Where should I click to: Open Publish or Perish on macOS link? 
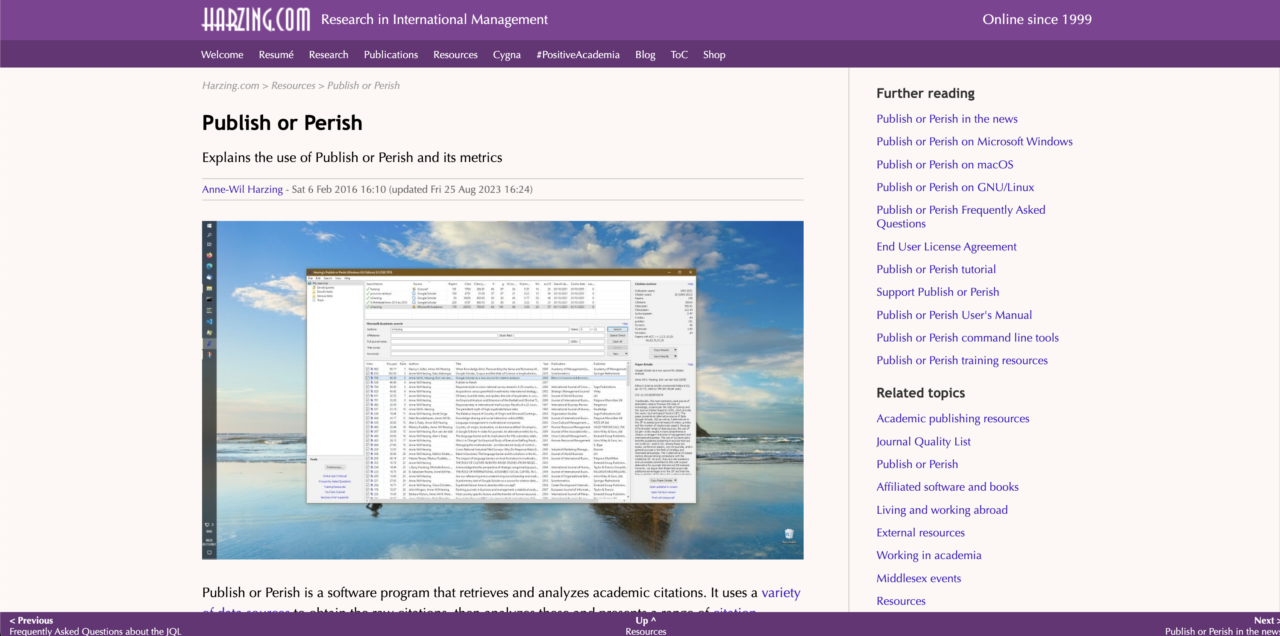(x=944, y=165)
